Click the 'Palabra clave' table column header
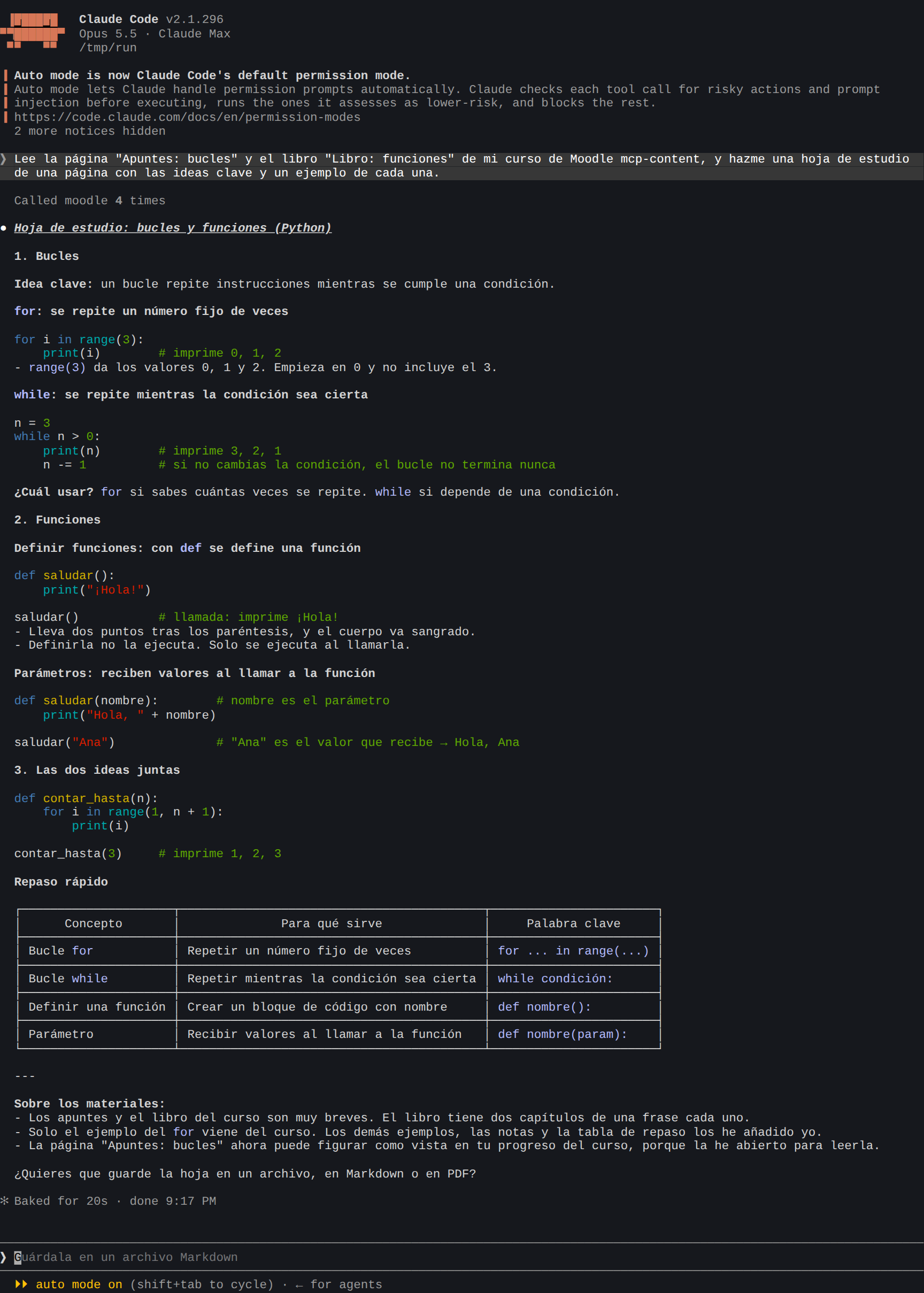 pos(574,923)
